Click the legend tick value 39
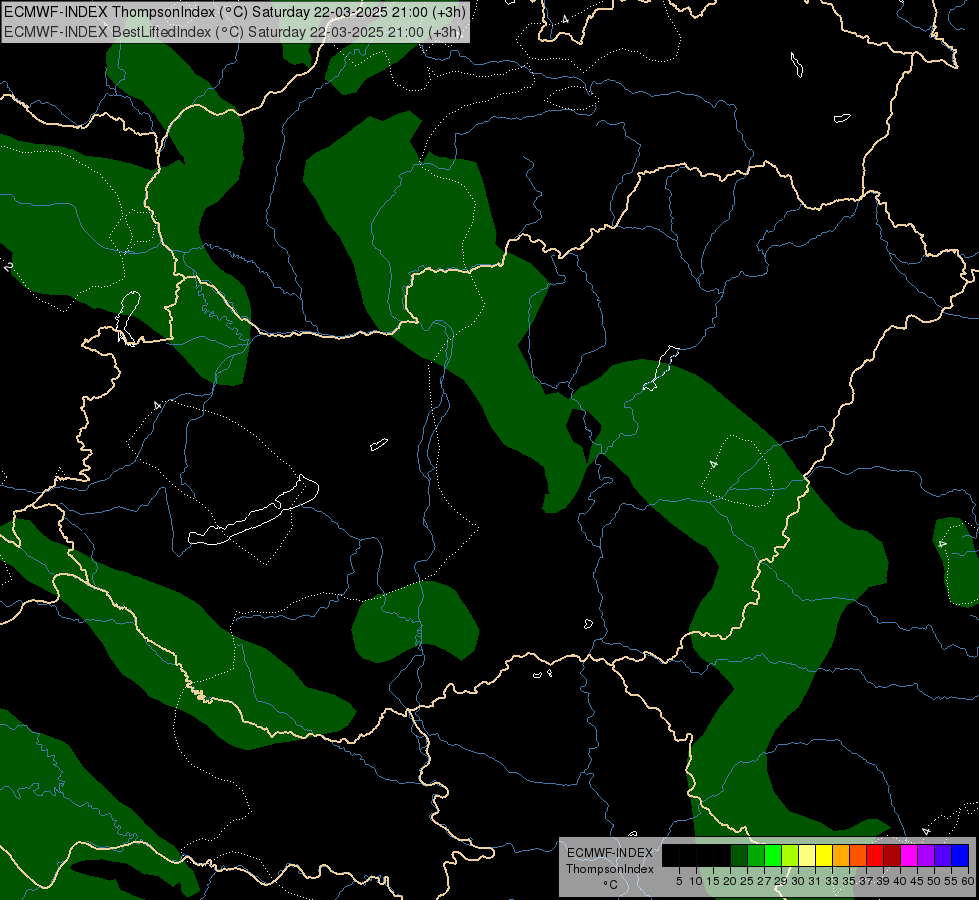Viewport: 979px width, 900px height. pyautogui.click(x=883, y=881)
